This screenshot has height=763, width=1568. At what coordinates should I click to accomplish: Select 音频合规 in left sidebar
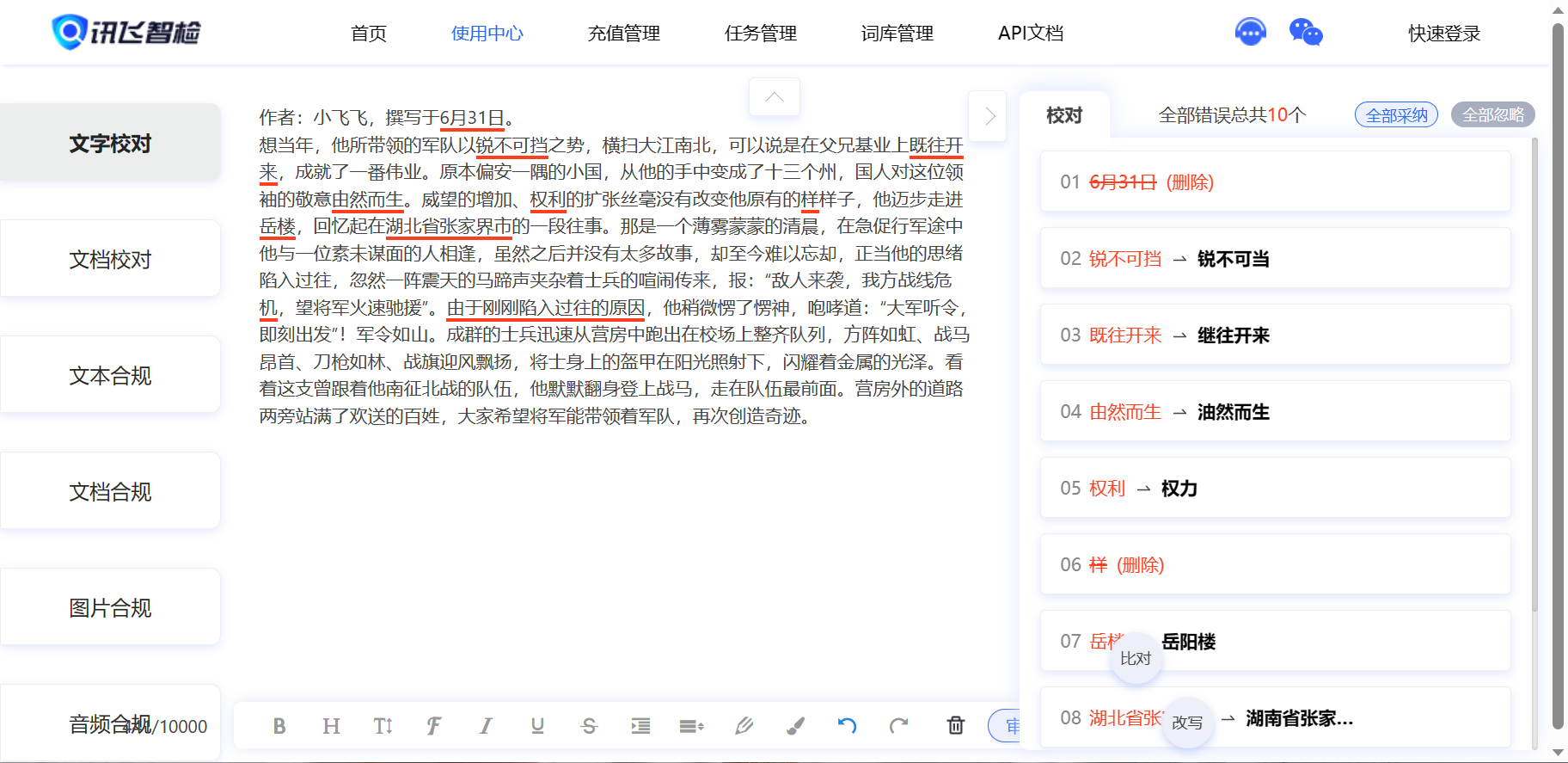tap(110, 723)
